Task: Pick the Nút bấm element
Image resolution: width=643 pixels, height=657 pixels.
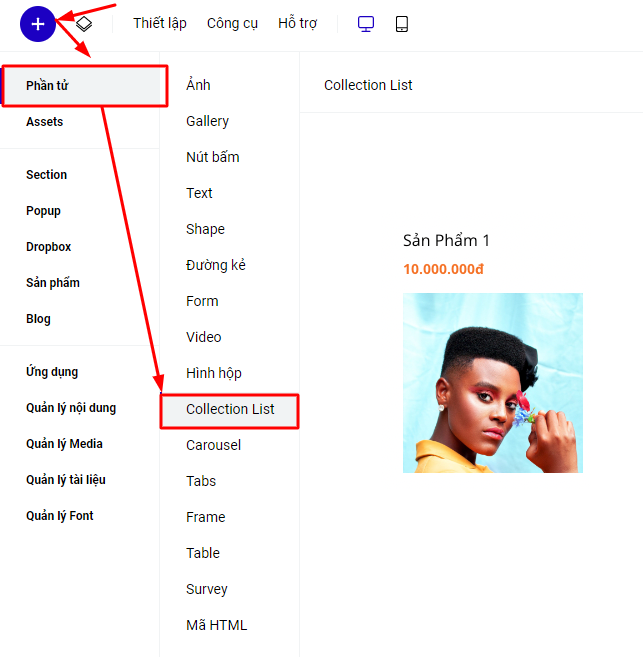Action: tap(212, 157)
